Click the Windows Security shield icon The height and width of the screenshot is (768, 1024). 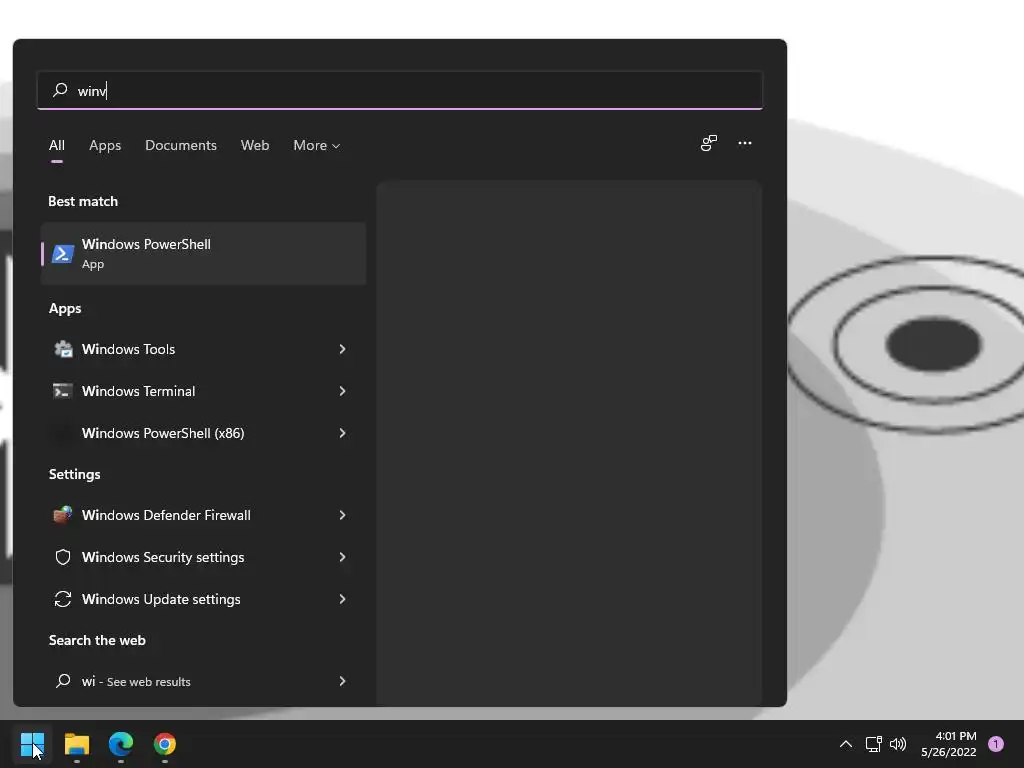(x=63, y=557)
